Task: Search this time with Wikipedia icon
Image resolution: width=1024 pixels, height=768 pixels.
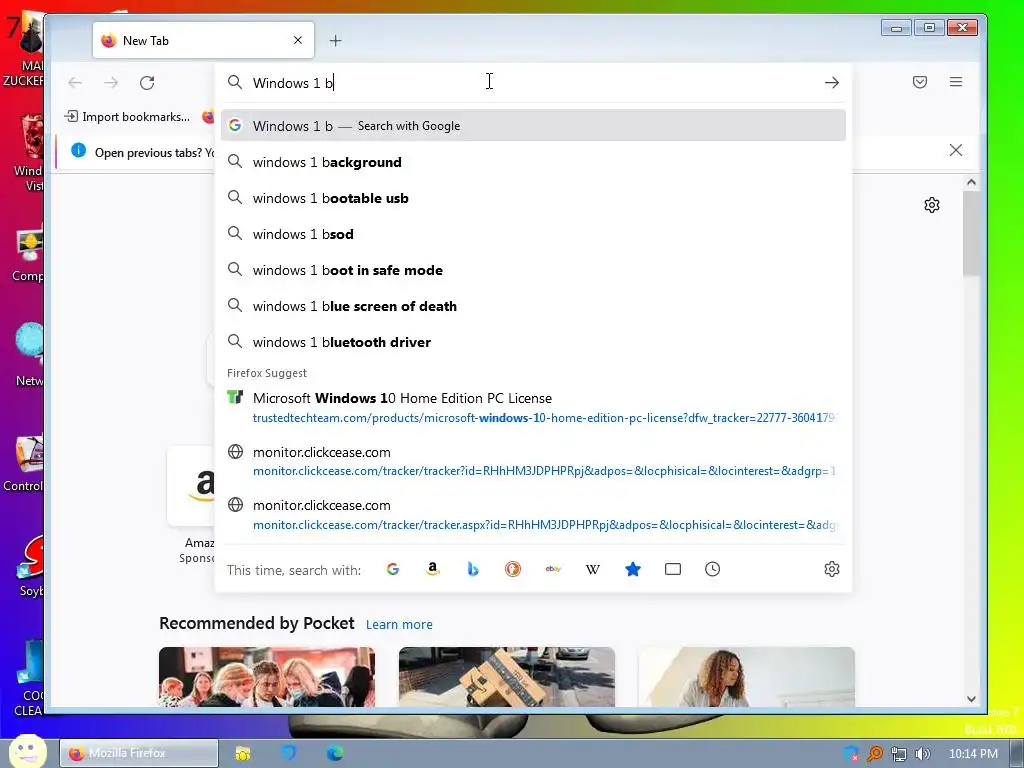Action: 593,569
